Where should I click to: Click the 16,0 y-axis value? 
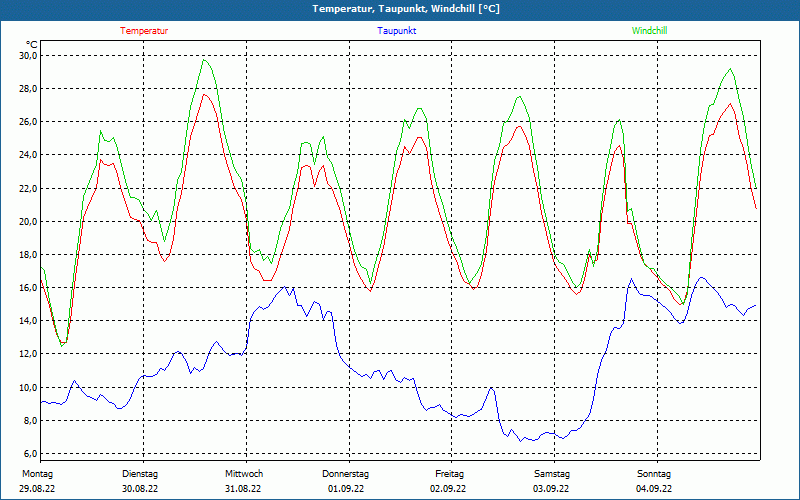(28, 288)
